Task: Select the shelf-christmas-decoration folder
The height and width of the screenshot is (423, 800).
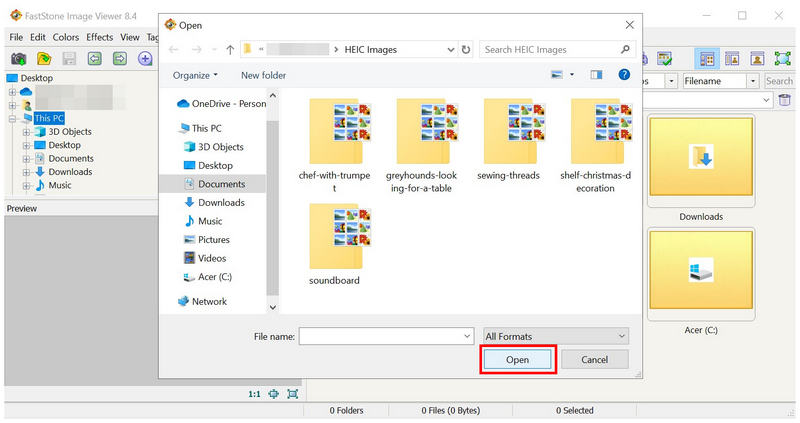Action: (595, 145)
